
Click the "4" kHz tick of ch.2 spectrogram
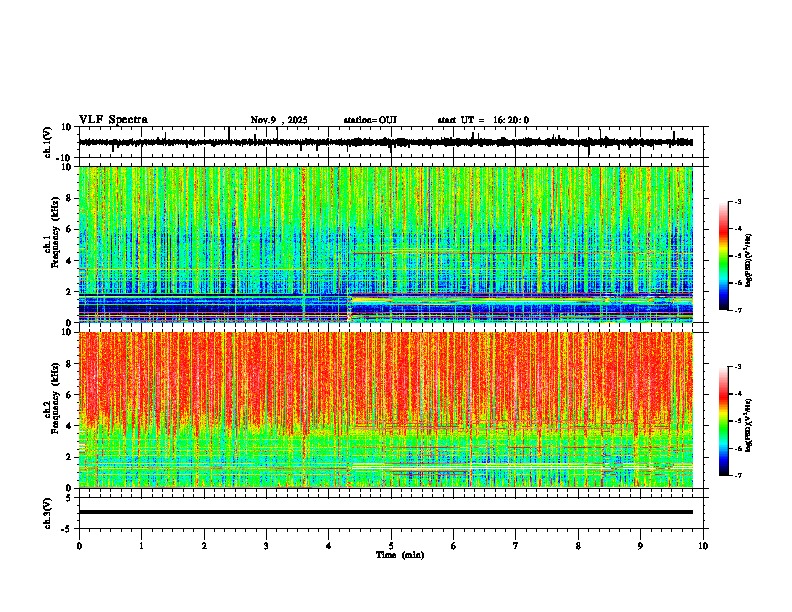tap(70, 426)
